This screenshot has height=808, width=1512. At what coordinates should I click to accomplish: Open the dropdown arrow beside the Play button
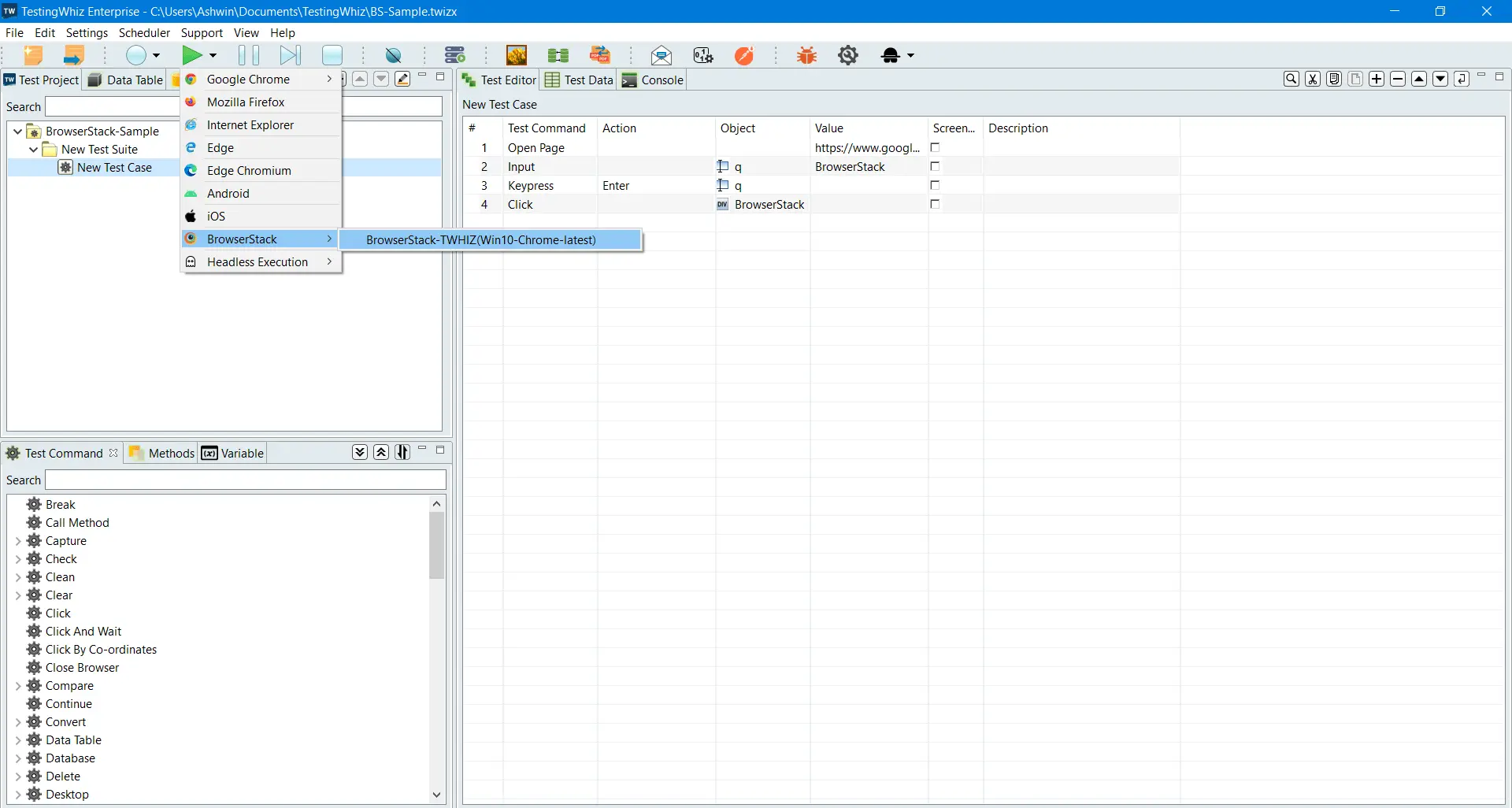pyautogui.click(x=213, y=55)
